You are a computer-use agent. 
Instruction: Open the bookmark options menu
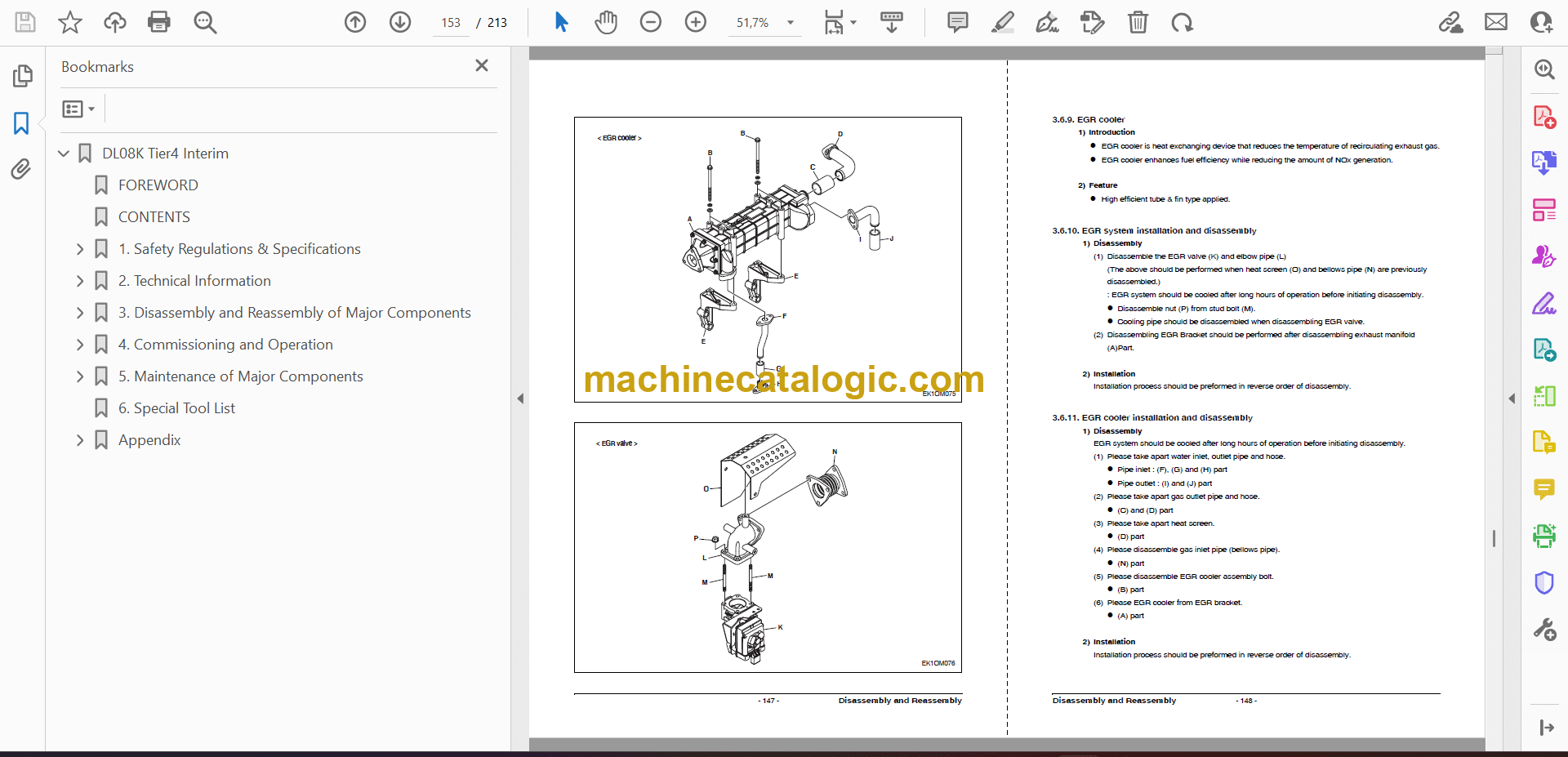point(78,109)
